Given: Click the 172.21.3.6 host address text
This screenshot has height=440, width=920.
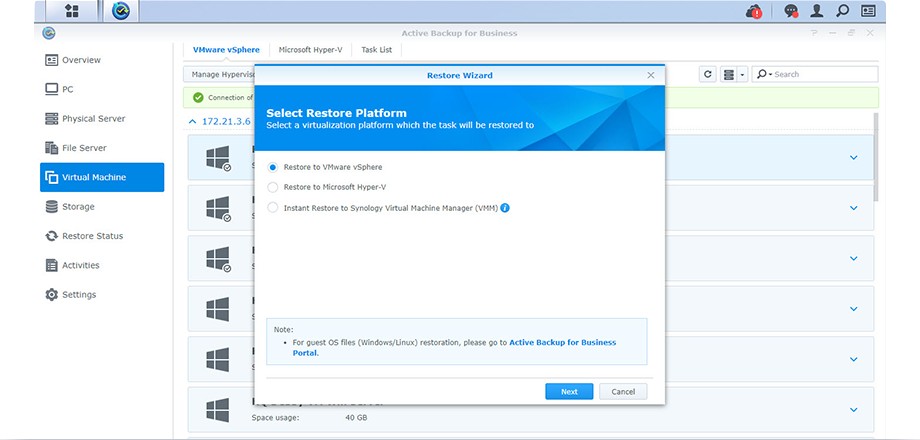Looking at the screenshot, I should 226,121.
